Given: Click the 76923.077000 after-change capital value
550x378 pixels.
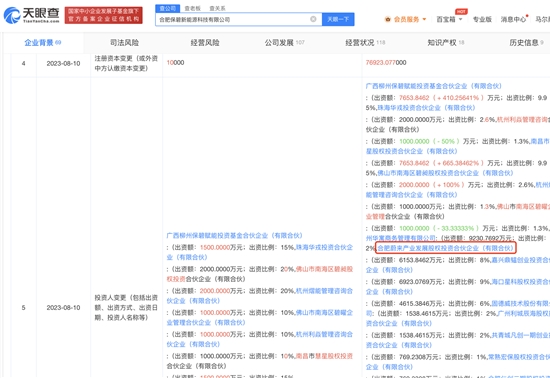Looking at the screenshot, I should click(x=386, y=62).
